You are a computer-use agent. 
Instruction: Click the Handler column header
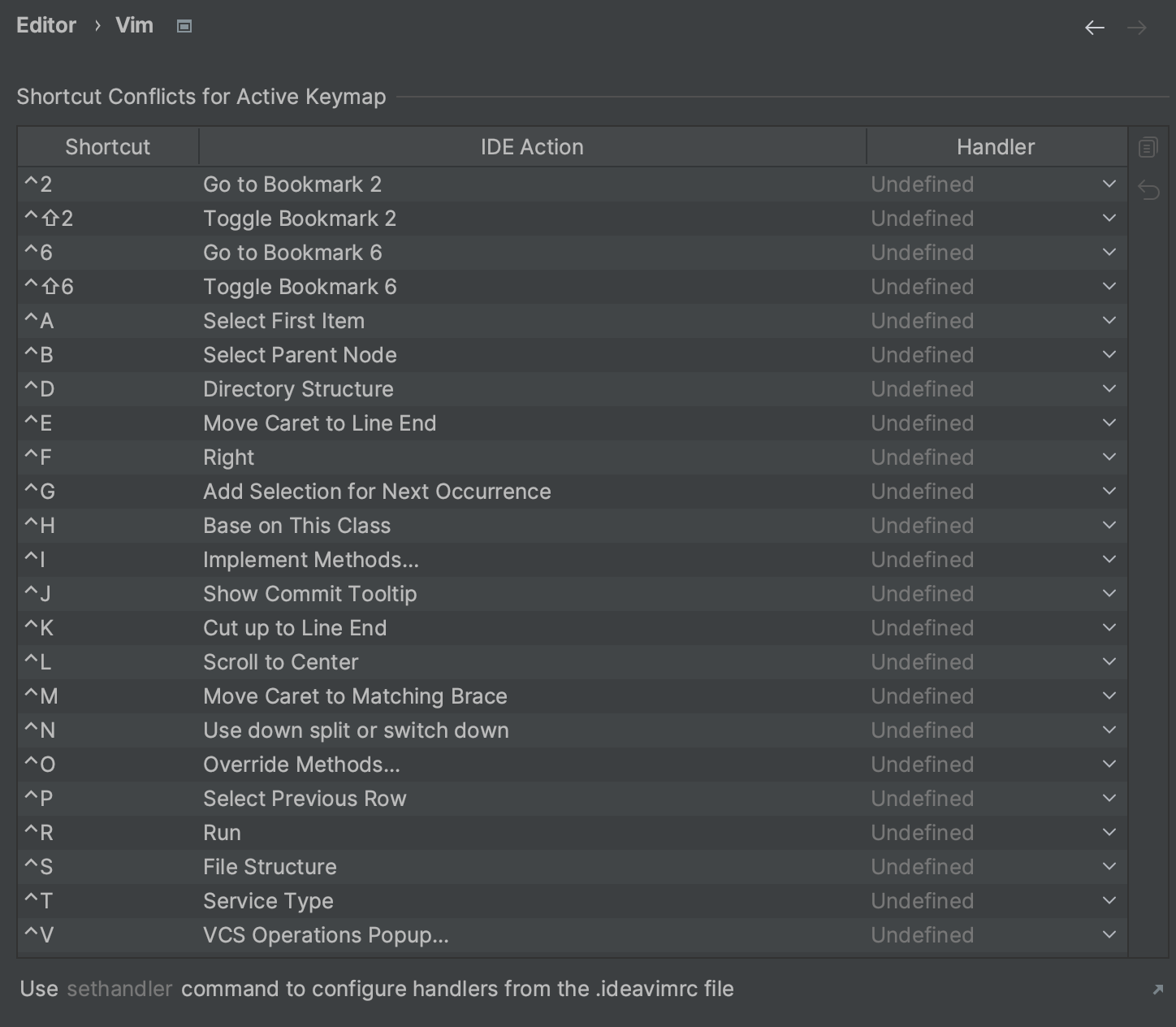click(995, 147)
